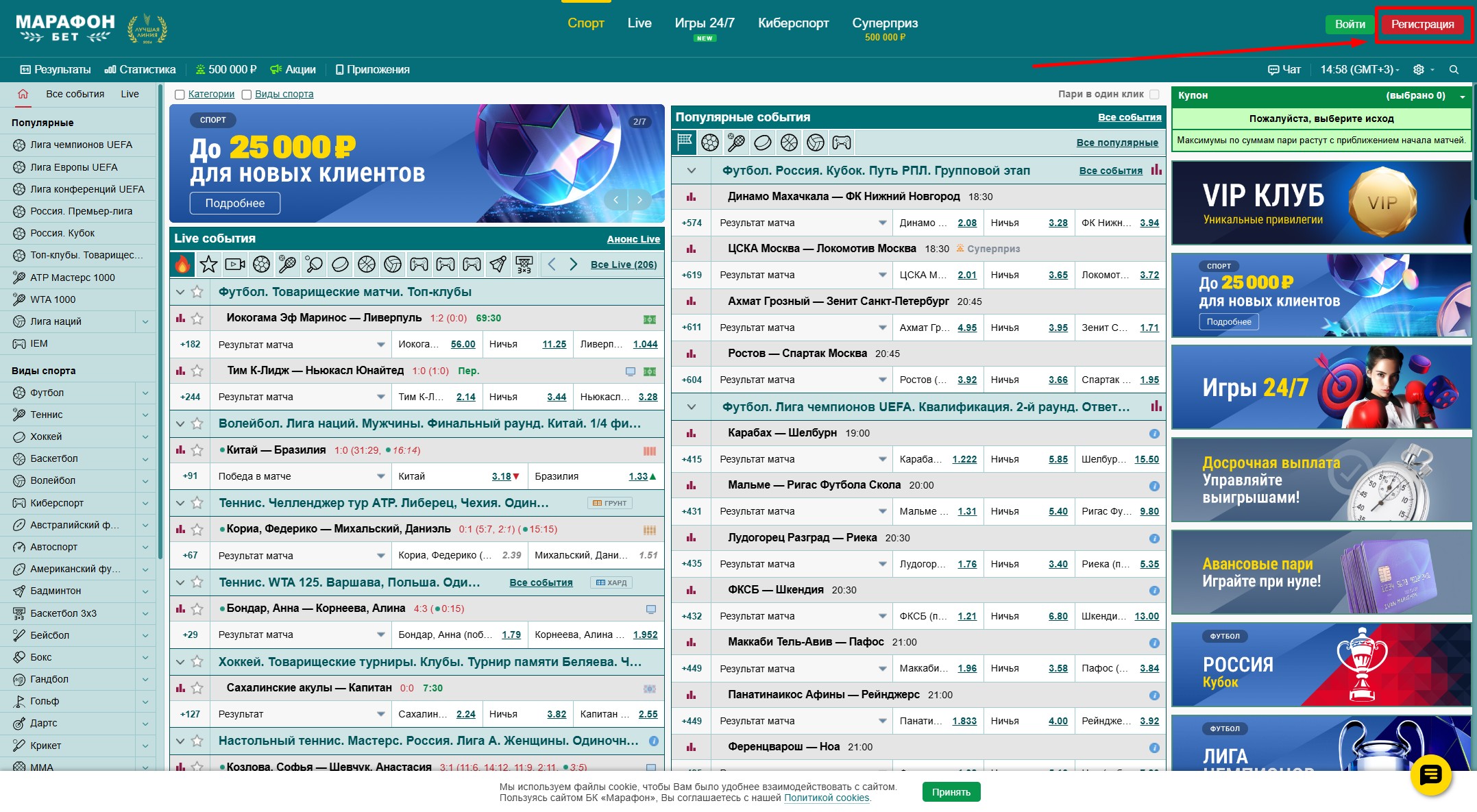Click the Регистрация button

(x=1422, y=24)
